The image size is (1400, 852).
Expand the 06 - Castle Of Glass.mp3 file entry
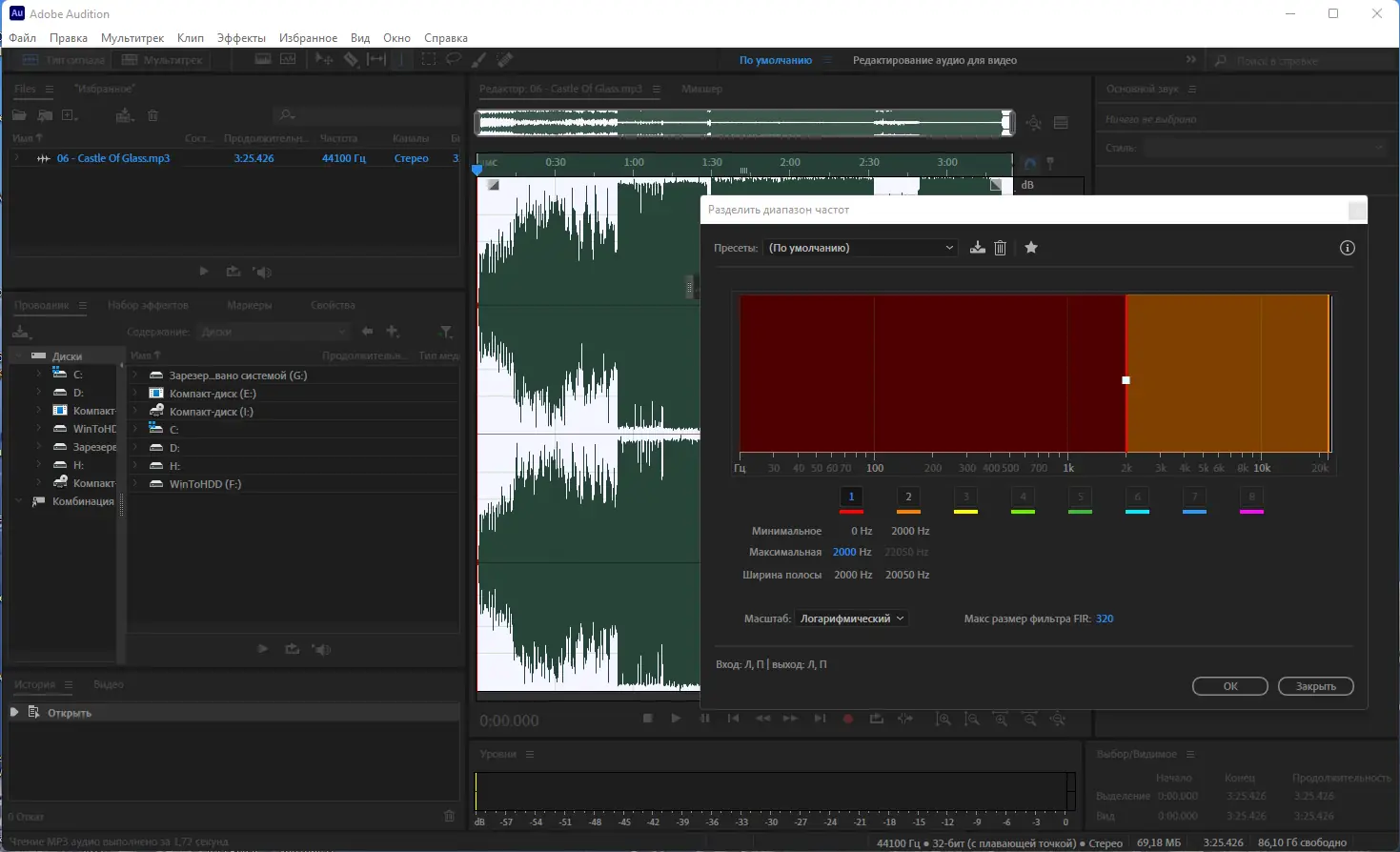[x=16, y=158]
